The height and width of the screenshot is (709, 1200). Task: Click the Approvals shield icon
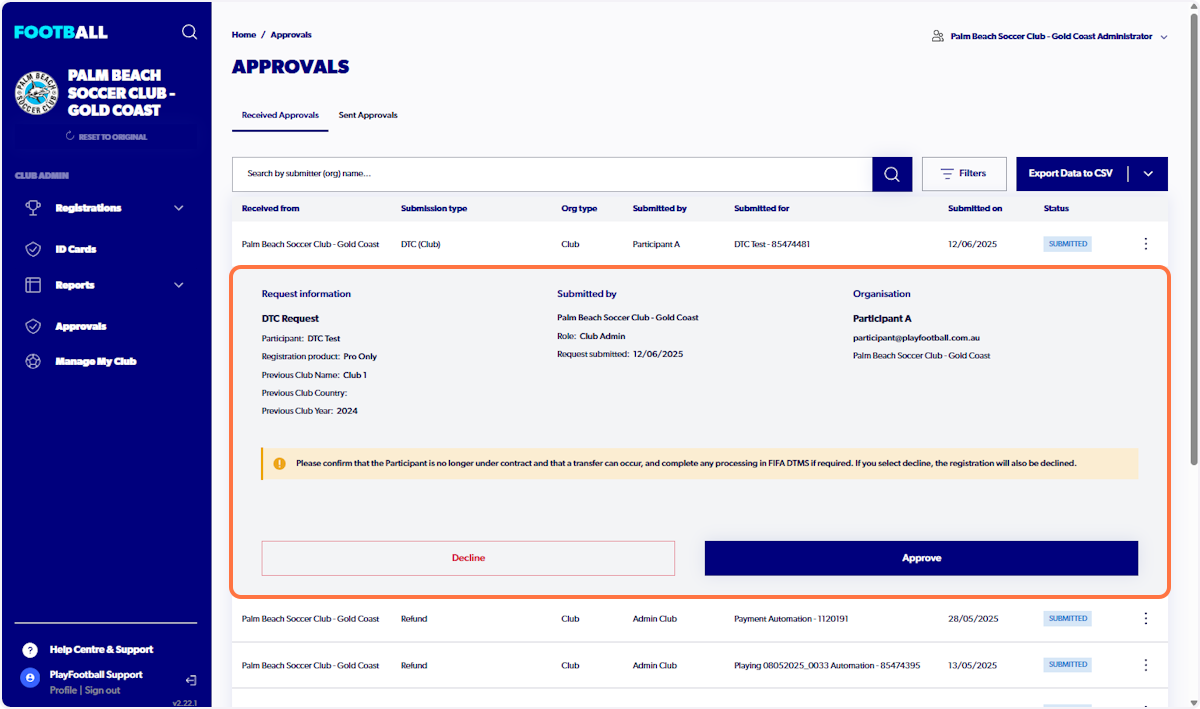point(33,326)
